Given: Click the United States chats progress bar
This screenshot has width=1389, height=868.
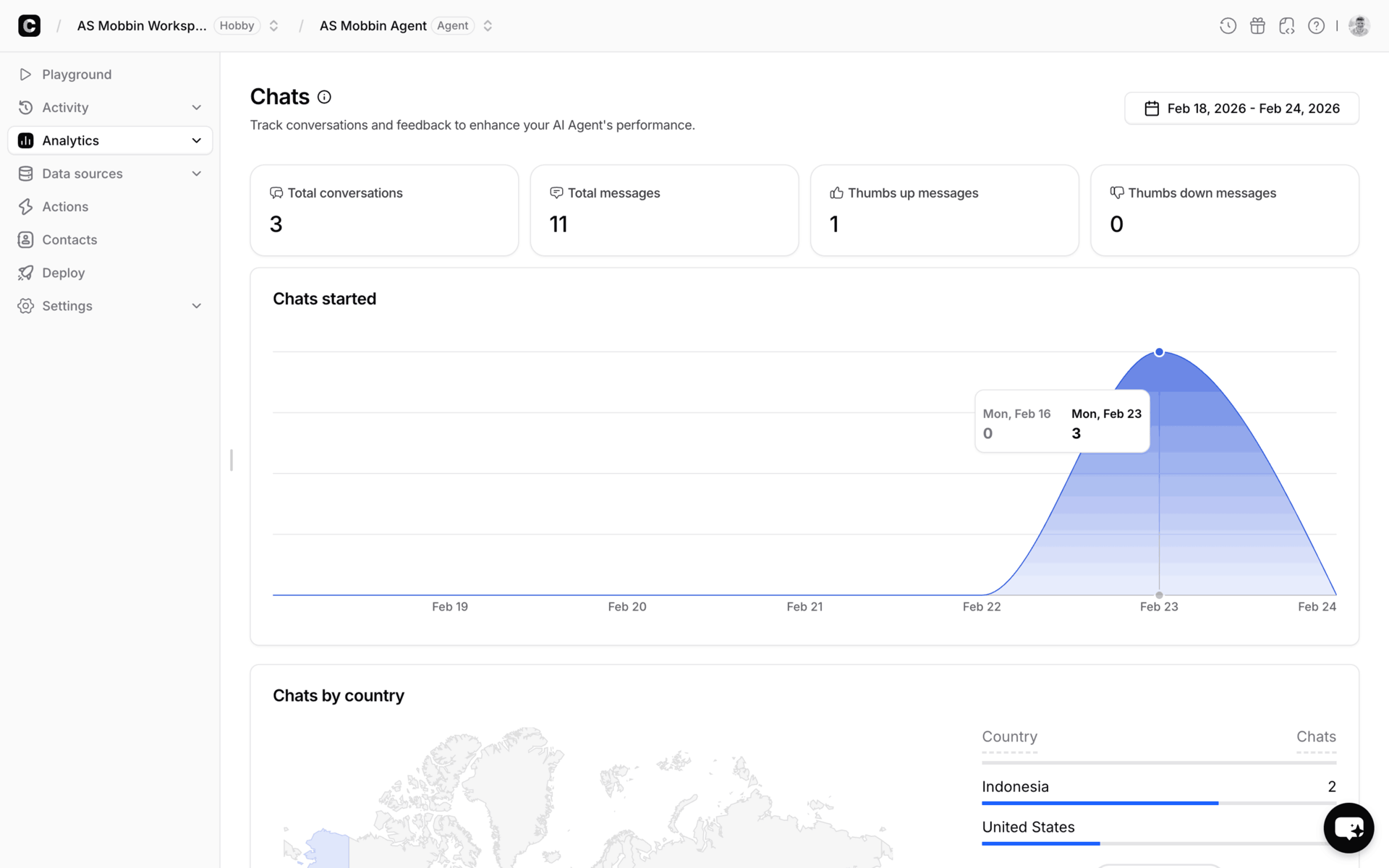Looking at the screenshot, I should click(x=1159, y=843).
